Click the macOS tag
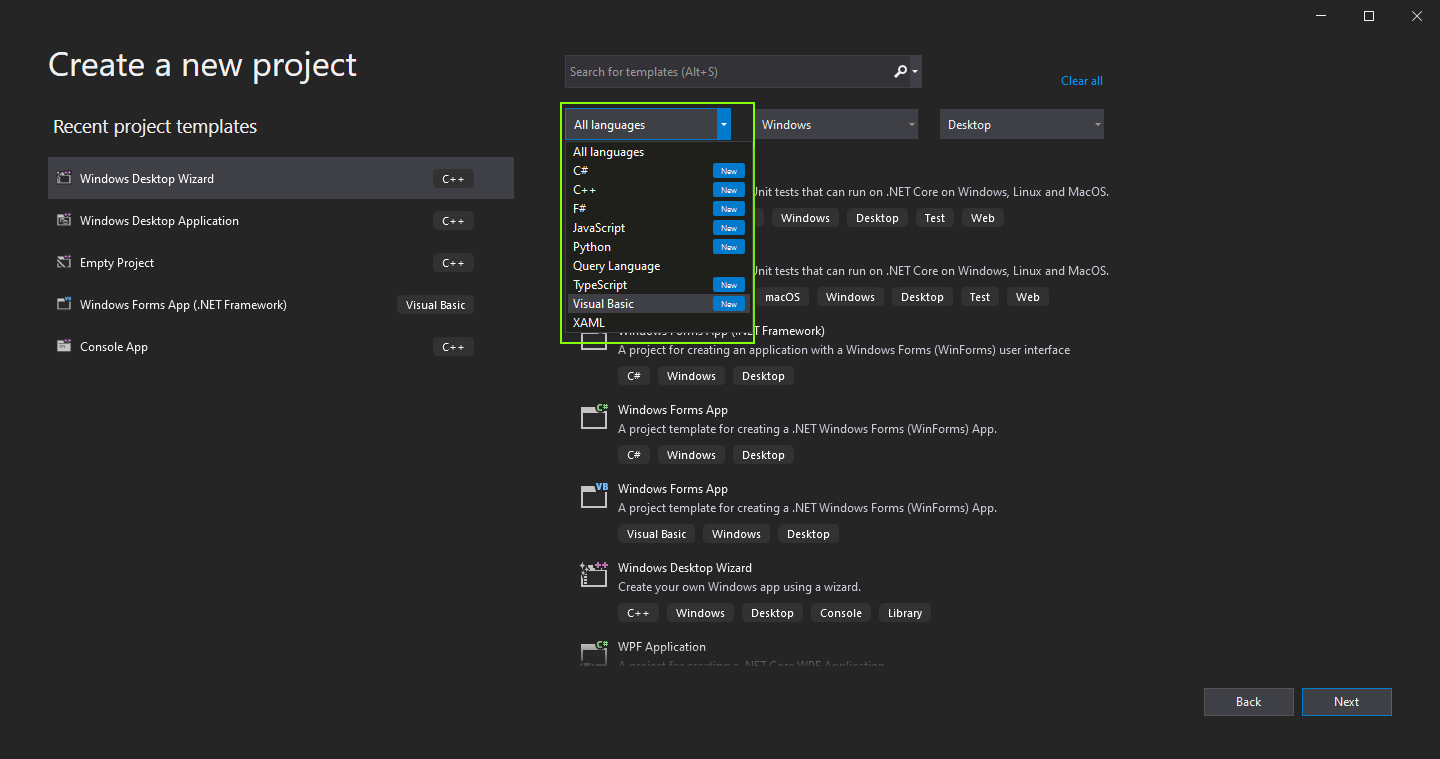Image resolution: width=1440 pixels, height=759 pixels. 782,297
